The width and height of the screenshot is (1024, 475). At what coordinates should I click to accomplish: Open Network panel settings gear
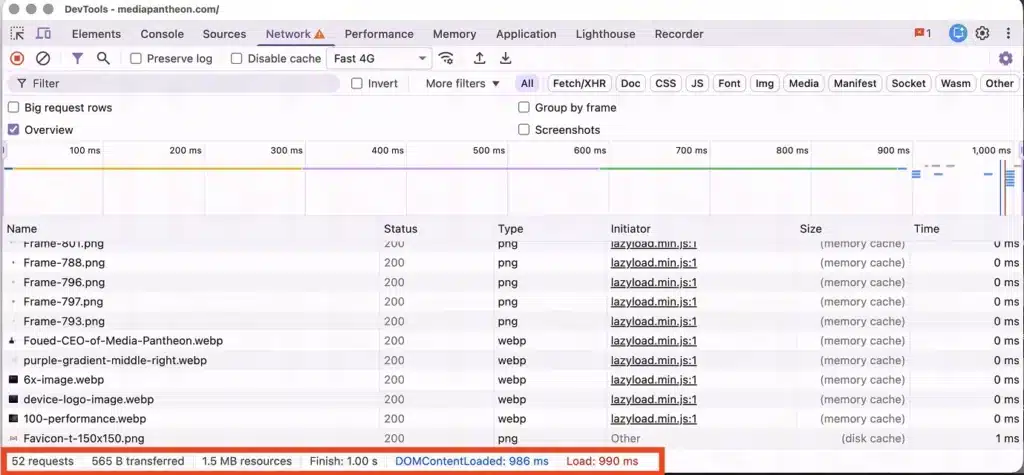(x=1006, y=59)
